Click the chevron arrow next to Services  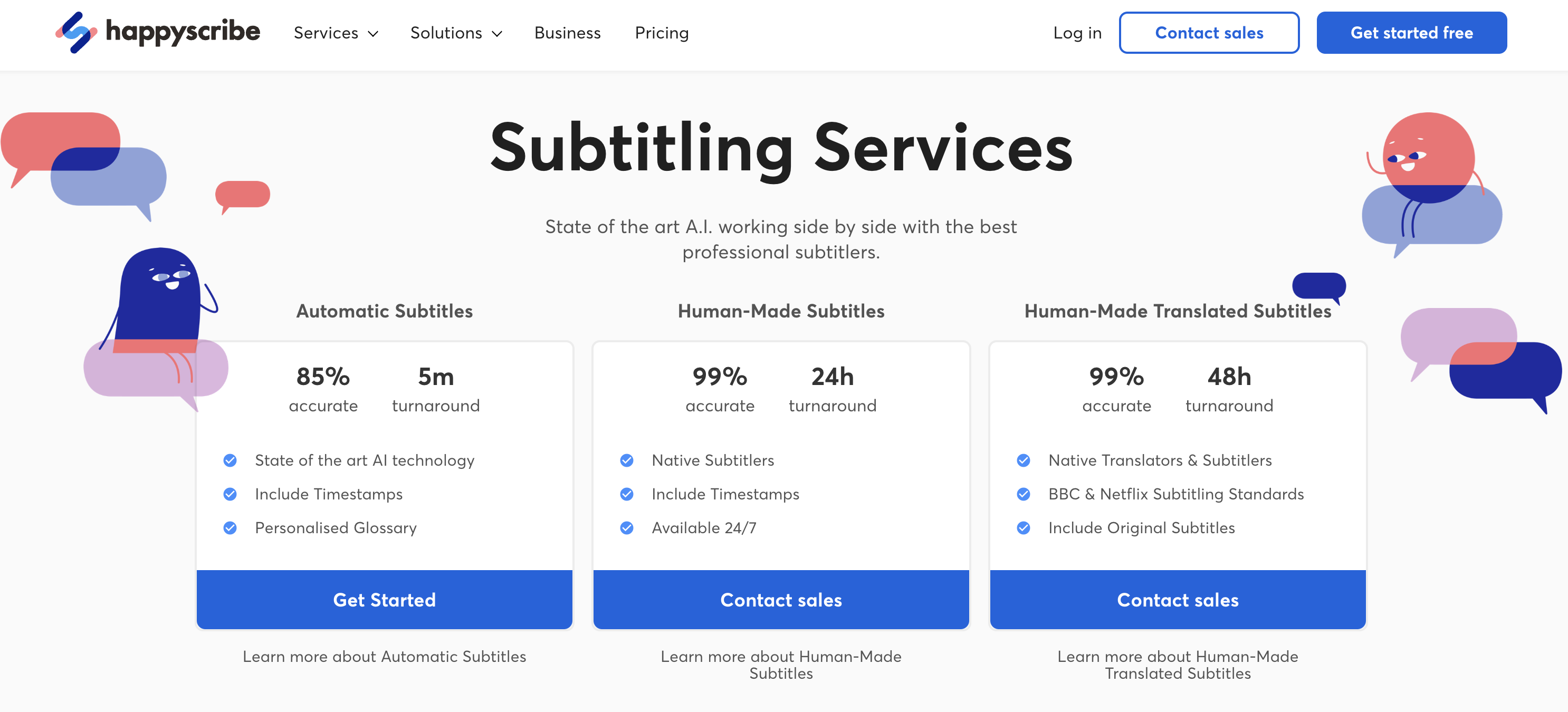(373, 34)
